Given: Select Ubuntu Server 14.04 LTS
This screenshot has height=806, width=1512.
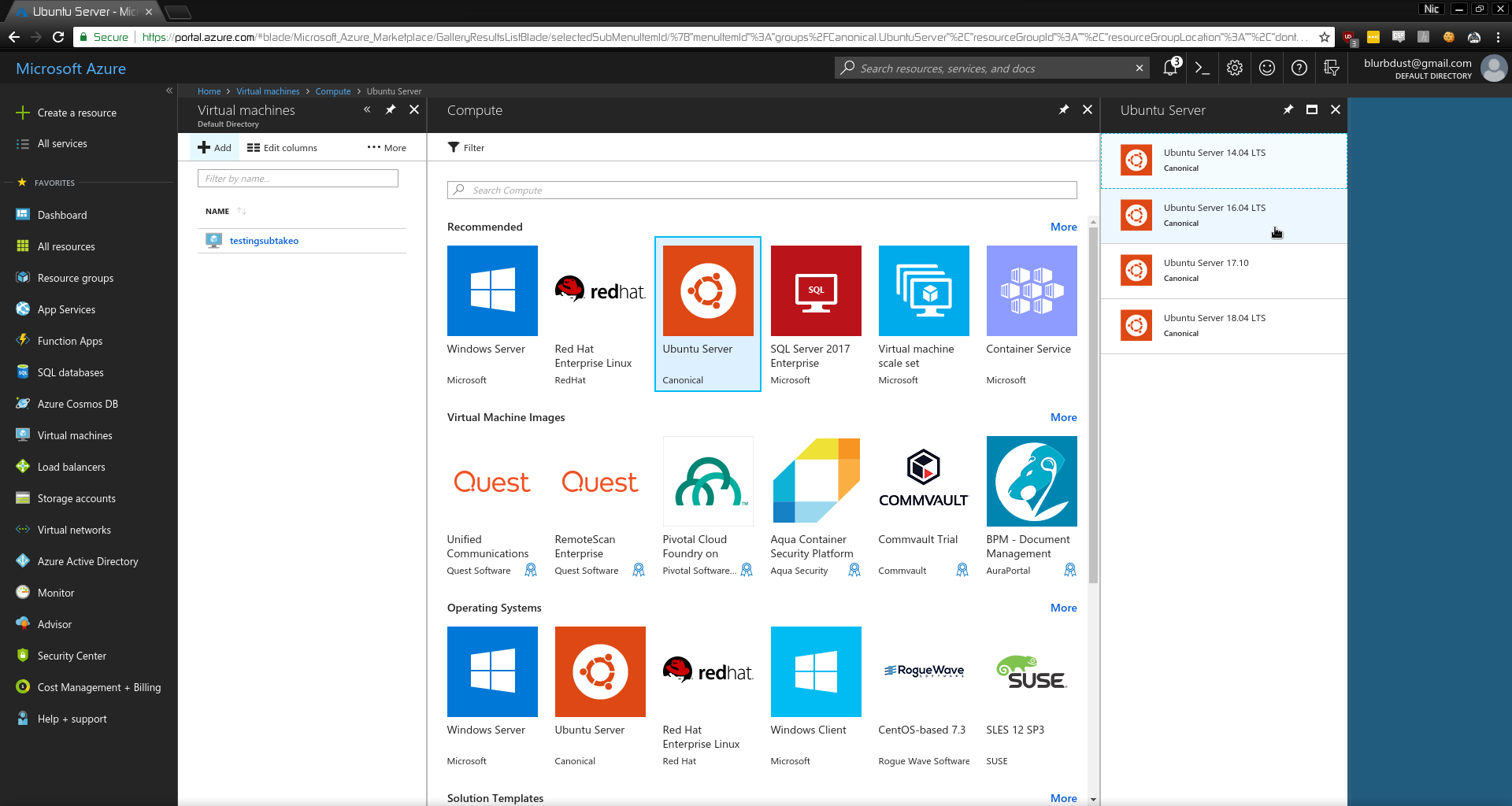Looking at the screenshot, I should [1224, 161].
